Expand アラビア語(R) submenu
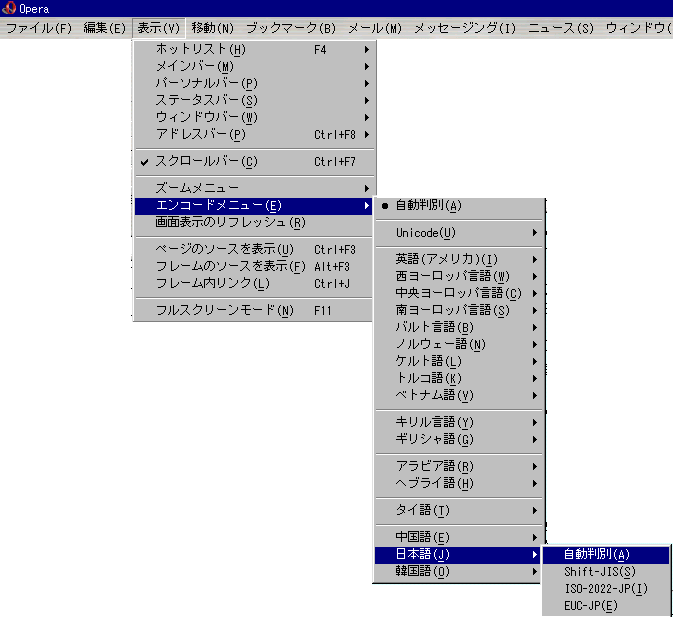 click(x=458, y=466)
